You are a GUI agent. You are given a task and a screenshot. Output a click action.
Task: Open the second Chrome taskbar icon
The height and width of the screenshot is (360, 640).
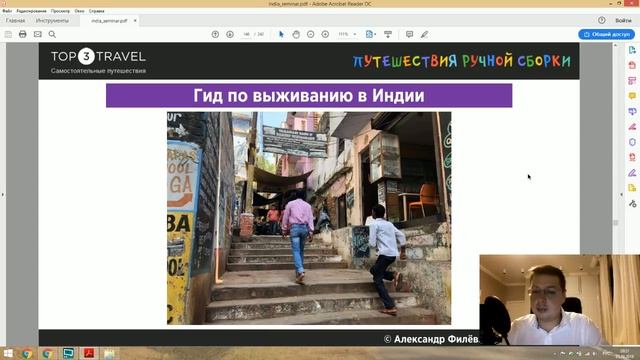coord(47,353)
